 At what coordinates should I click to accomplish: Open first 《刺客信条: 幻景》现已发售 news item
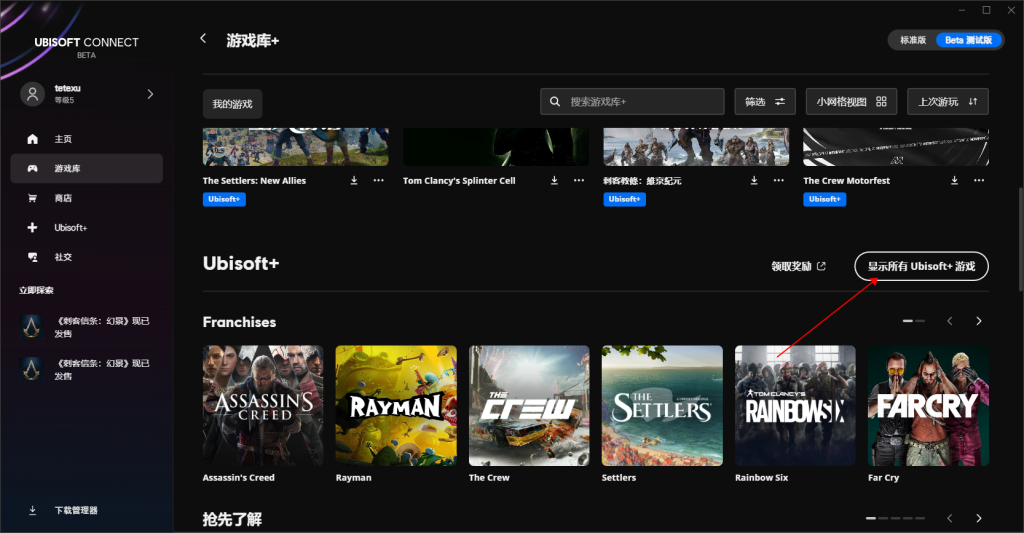tap(86, 327)
